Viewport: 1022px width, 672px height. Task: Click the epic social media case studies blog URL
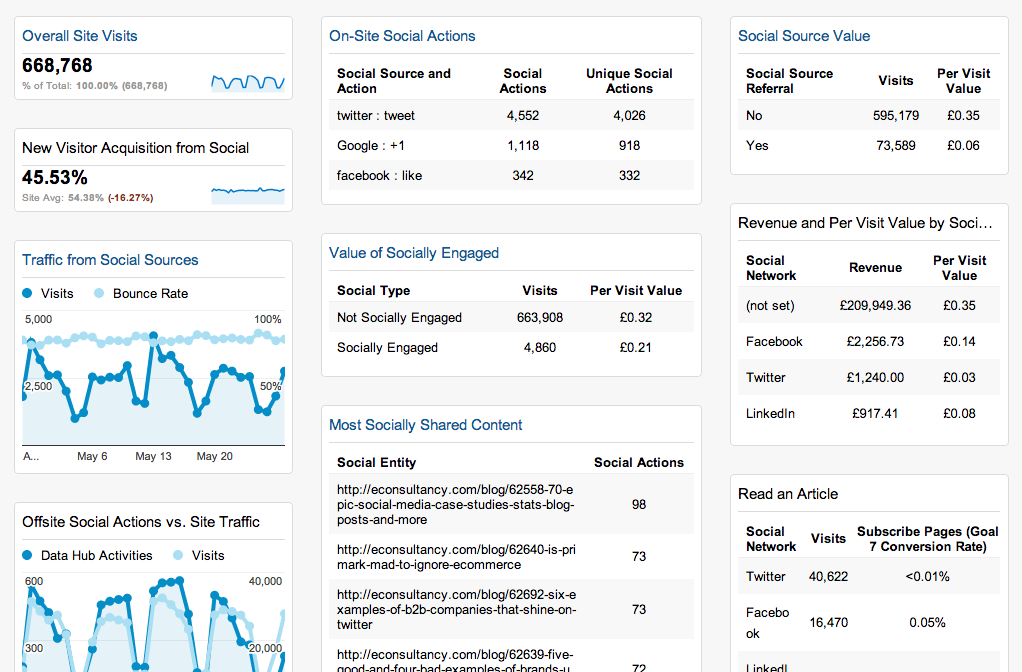[455, 505]
